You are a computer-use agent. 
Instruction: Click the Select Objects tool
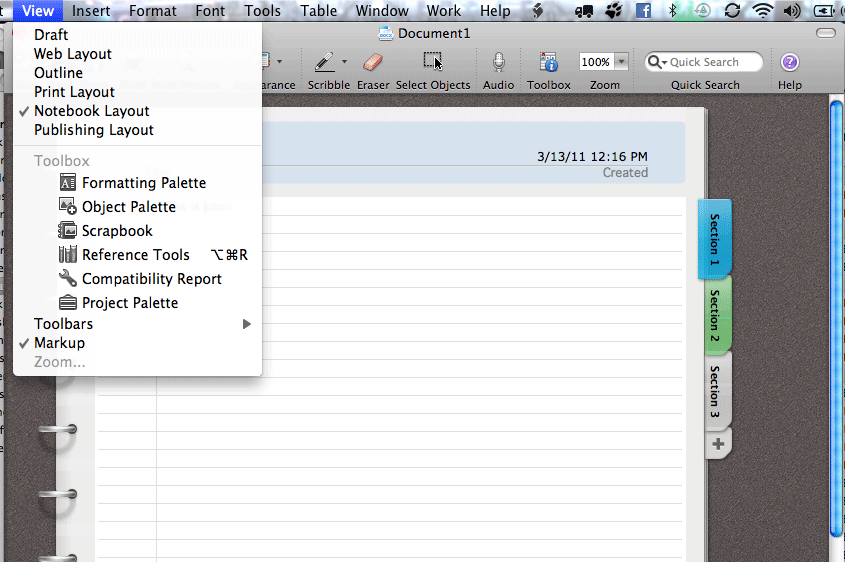click(x=432, y=62)
